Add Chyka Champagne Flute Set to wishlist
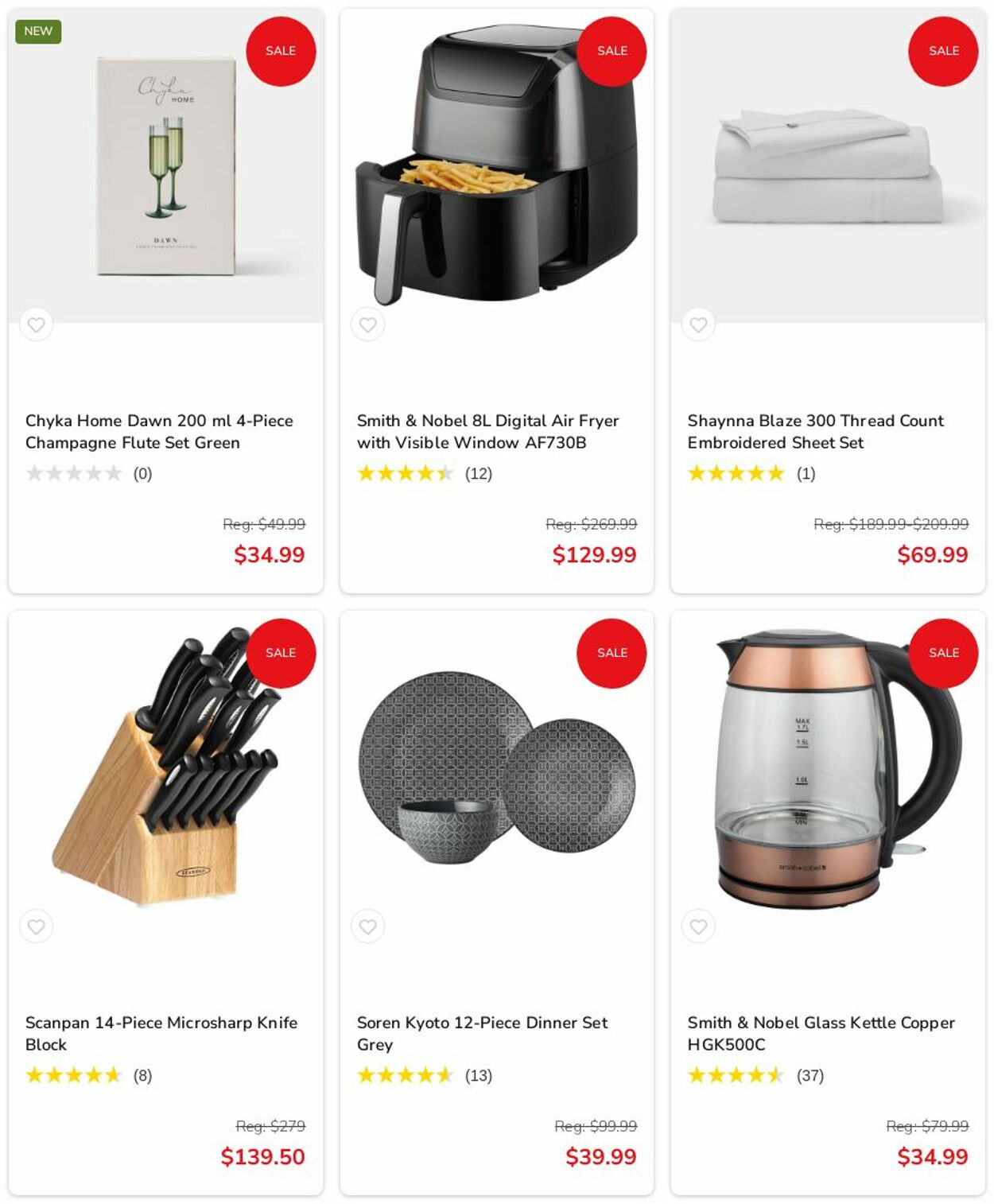This screenshot has height=1204, width=994. coord(36,324)
